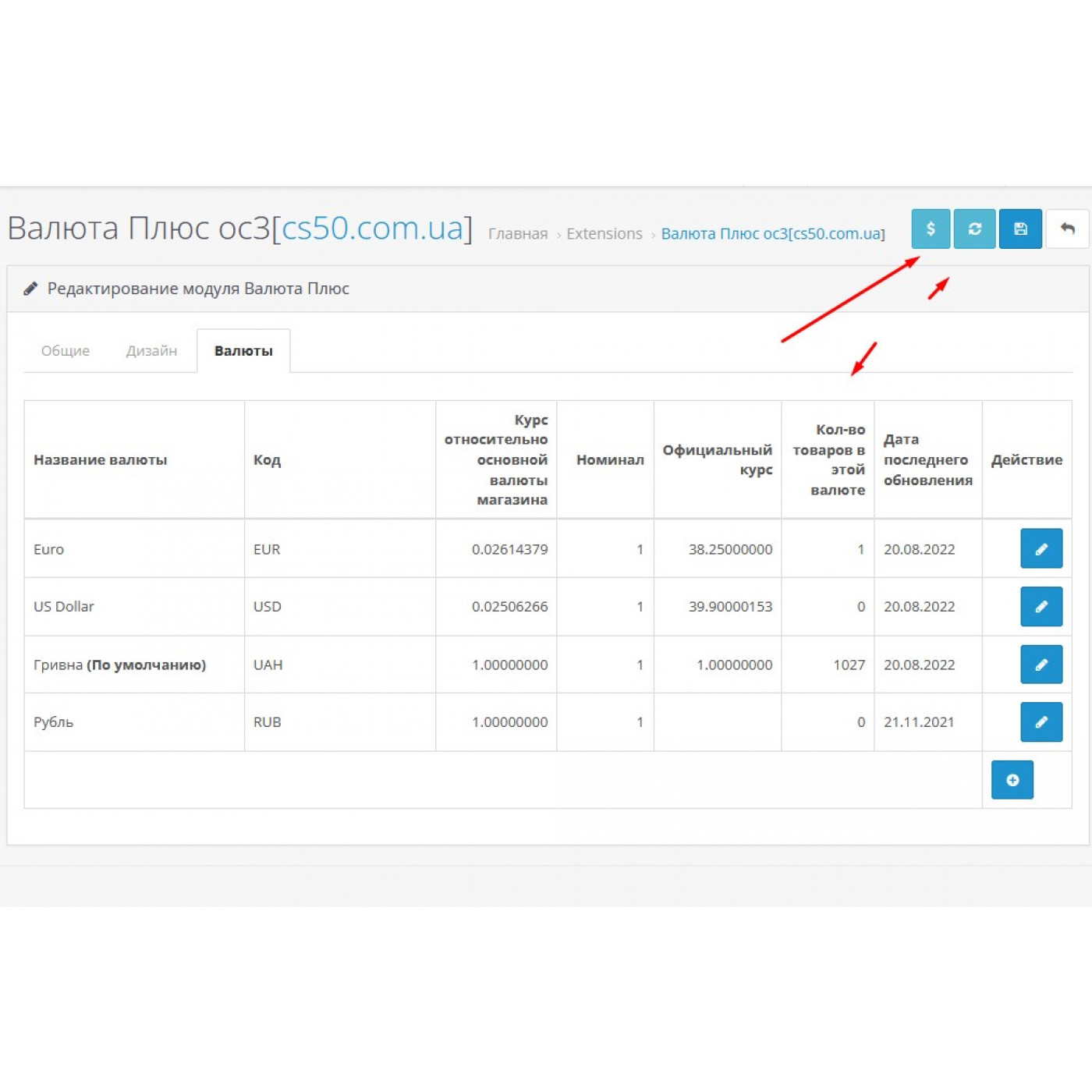This screenshot has width=1092, height=1092.
Task: Click the cs50.com.ua link in page title
Action: [x=372, y=229]
